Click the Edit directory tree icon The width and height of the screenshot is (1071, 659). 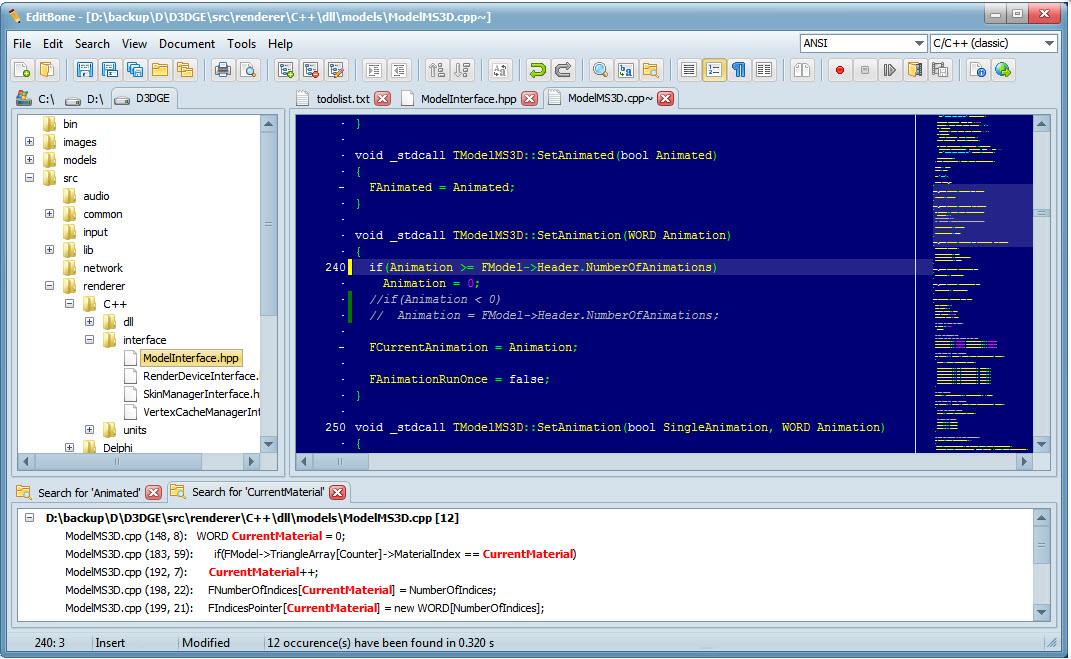335,70
